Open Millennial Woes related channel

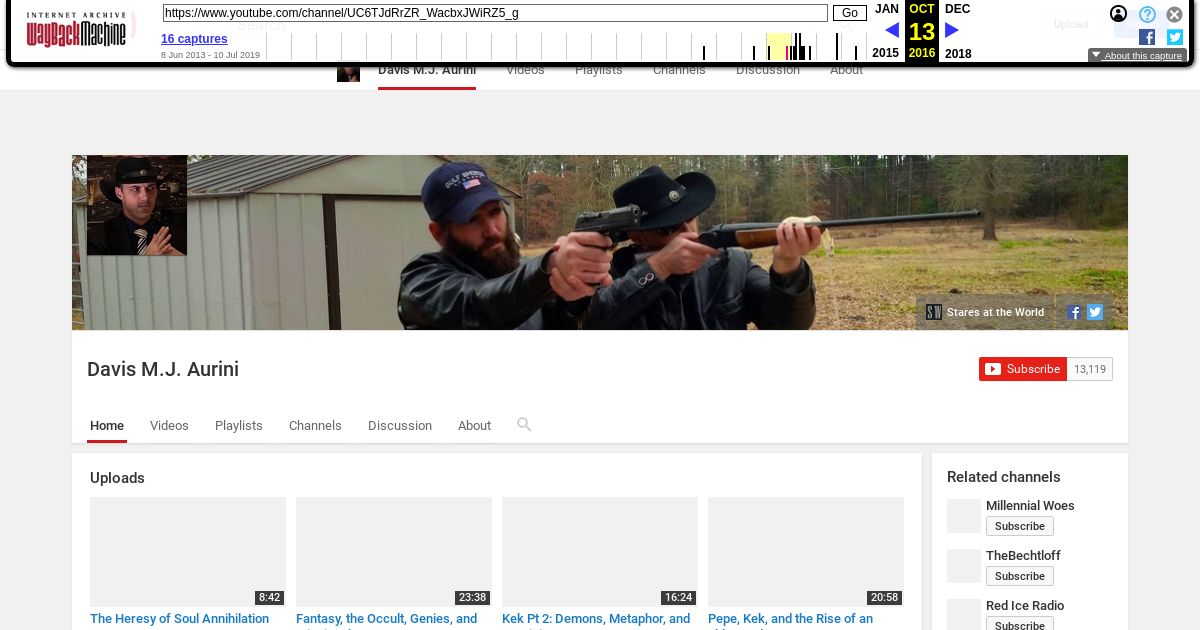[x=1030, y=506]
